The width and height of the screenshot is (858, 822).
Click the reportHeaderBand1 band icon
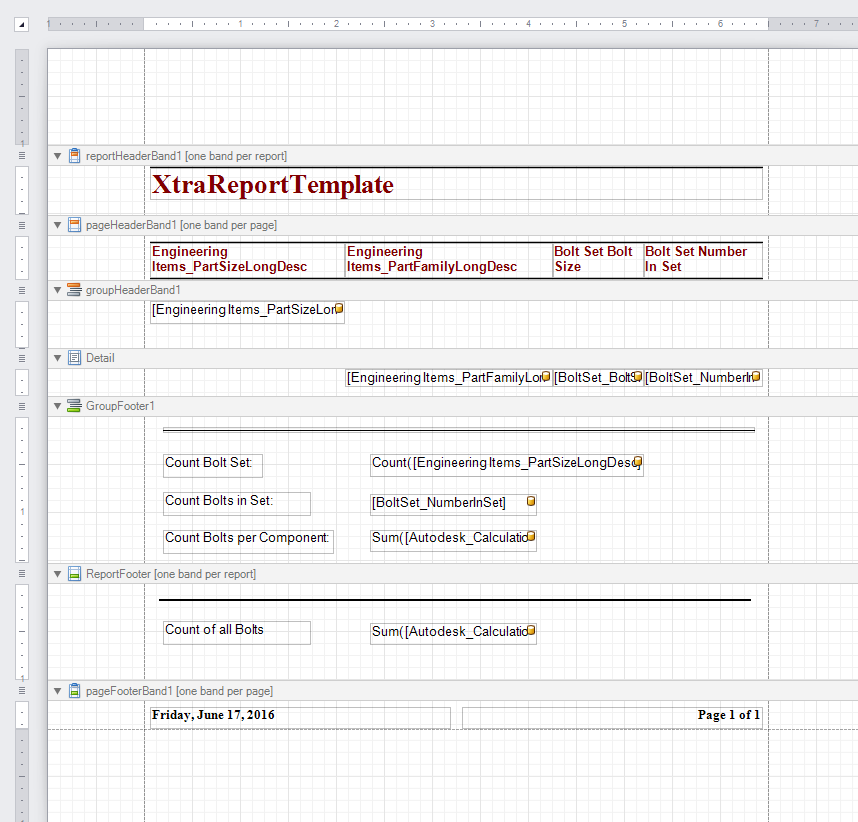pyautogui.click(x=74, y=156)
